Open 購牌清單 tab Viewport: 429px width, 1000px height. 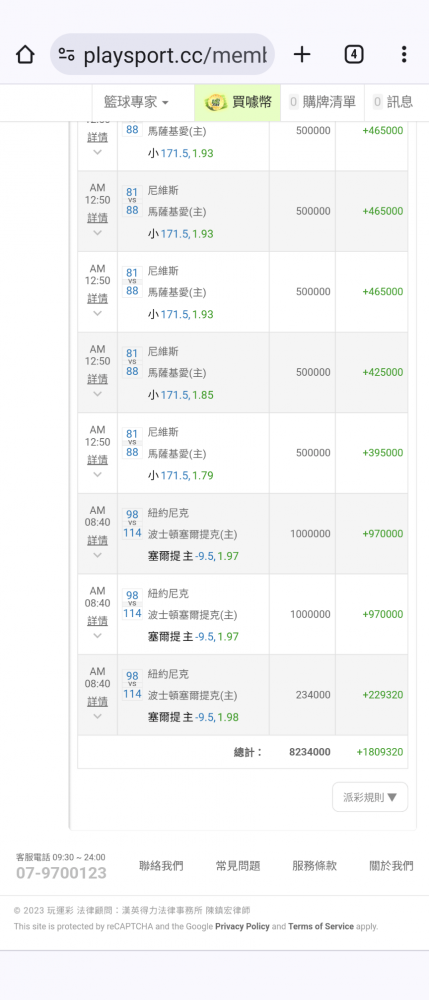322,102
